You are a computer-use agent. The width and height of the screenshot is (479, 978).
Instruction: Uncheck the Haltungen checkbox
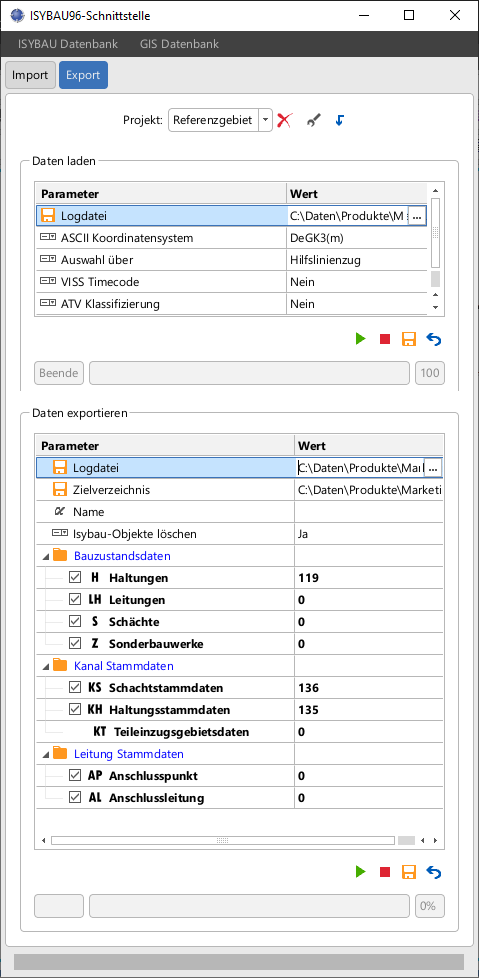75,578
